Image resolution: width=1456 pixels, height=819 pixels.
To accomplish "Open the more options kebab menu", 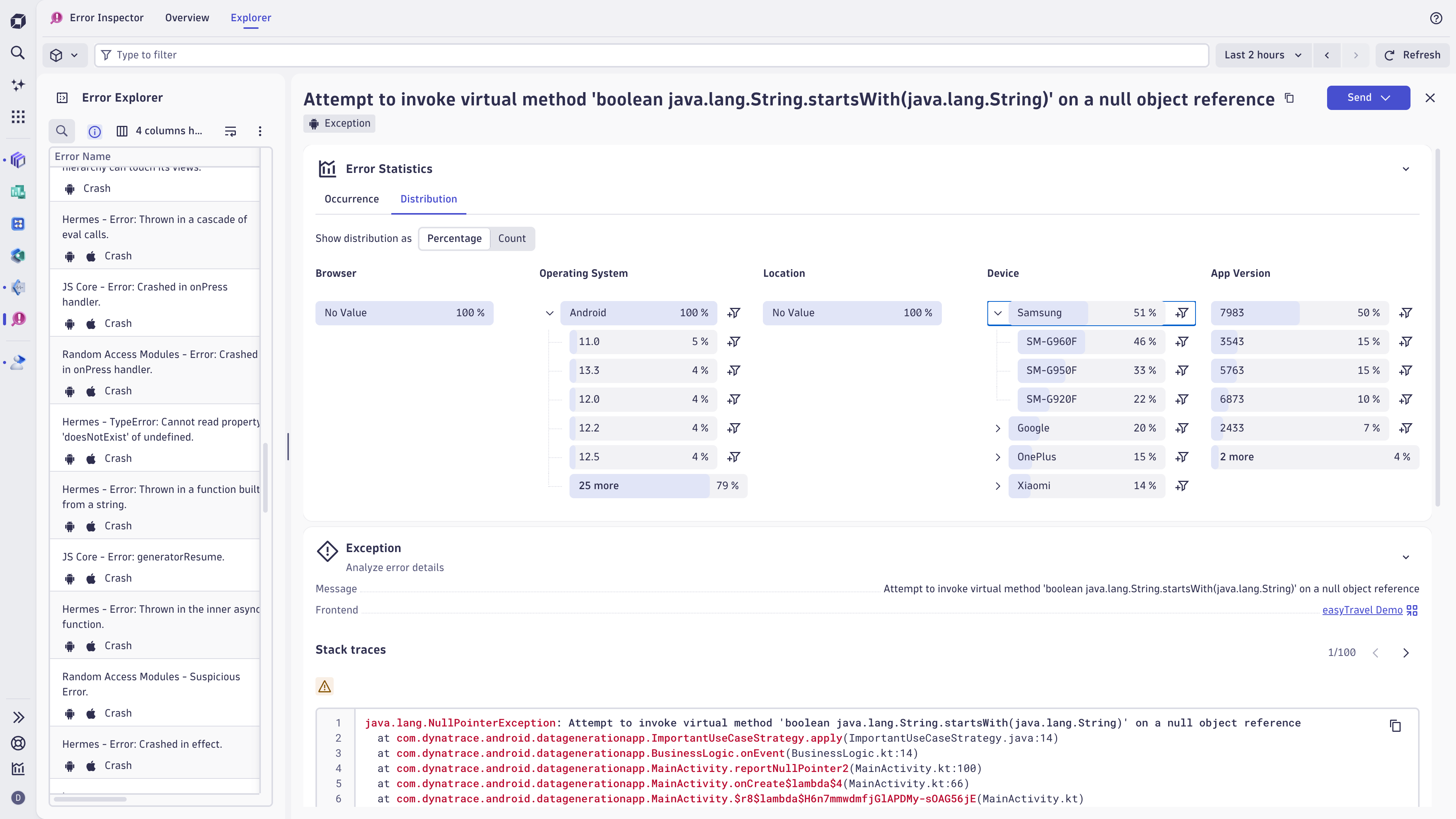I will coord(260,131).
